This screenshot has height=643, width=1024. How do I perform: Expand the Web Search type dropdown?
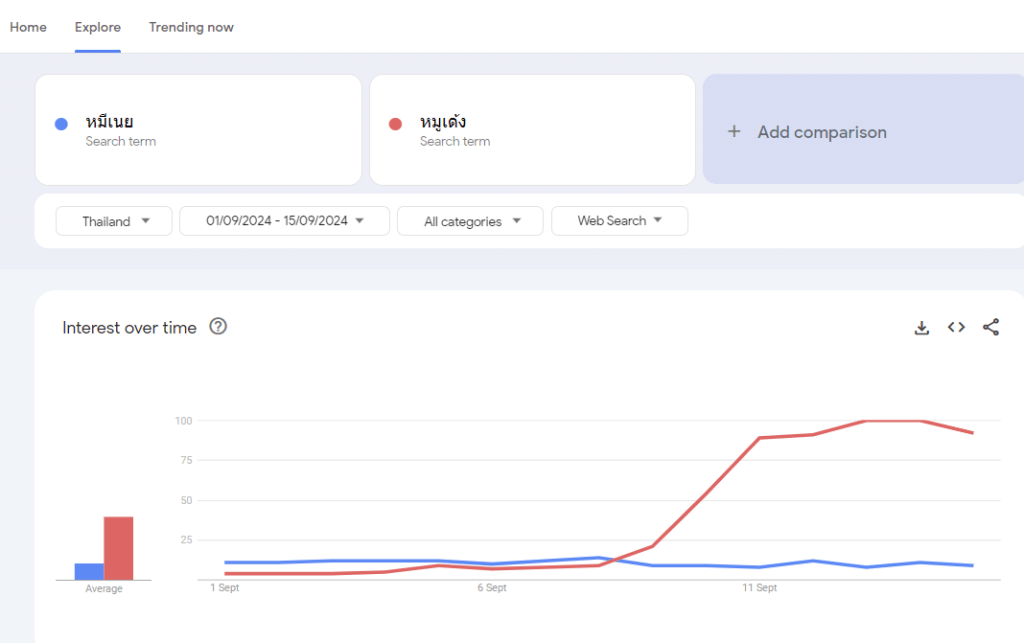point(619,221)
